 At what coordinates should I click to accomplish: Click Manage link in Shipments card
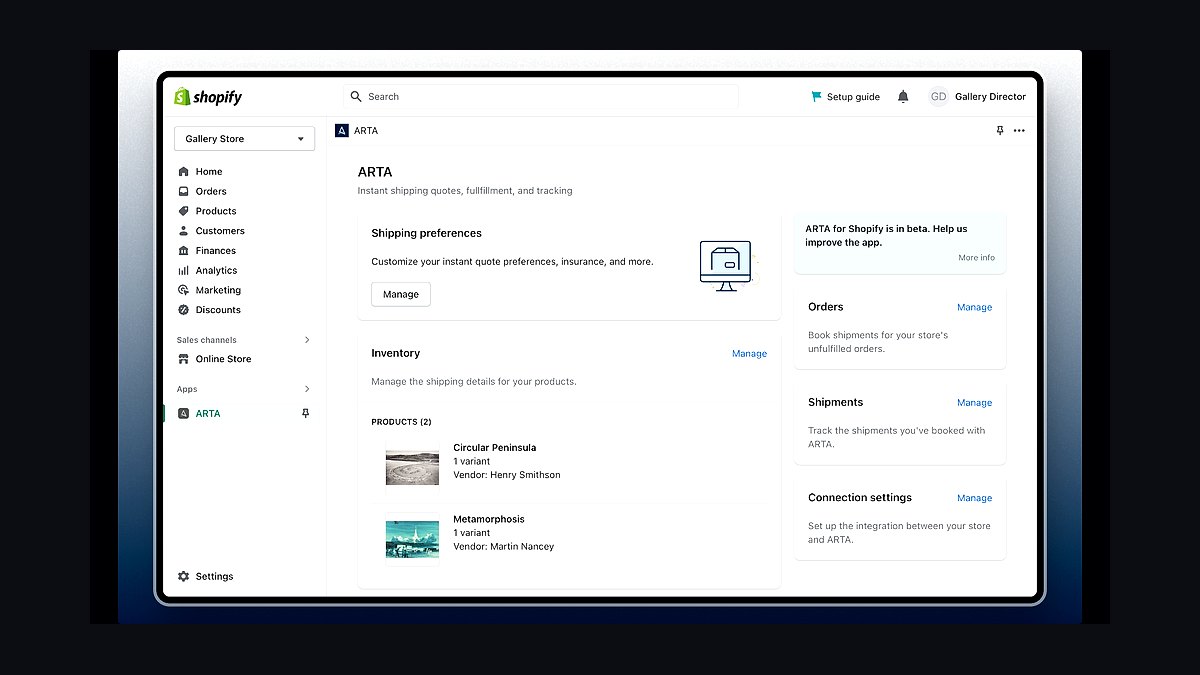tap(974, 403)
